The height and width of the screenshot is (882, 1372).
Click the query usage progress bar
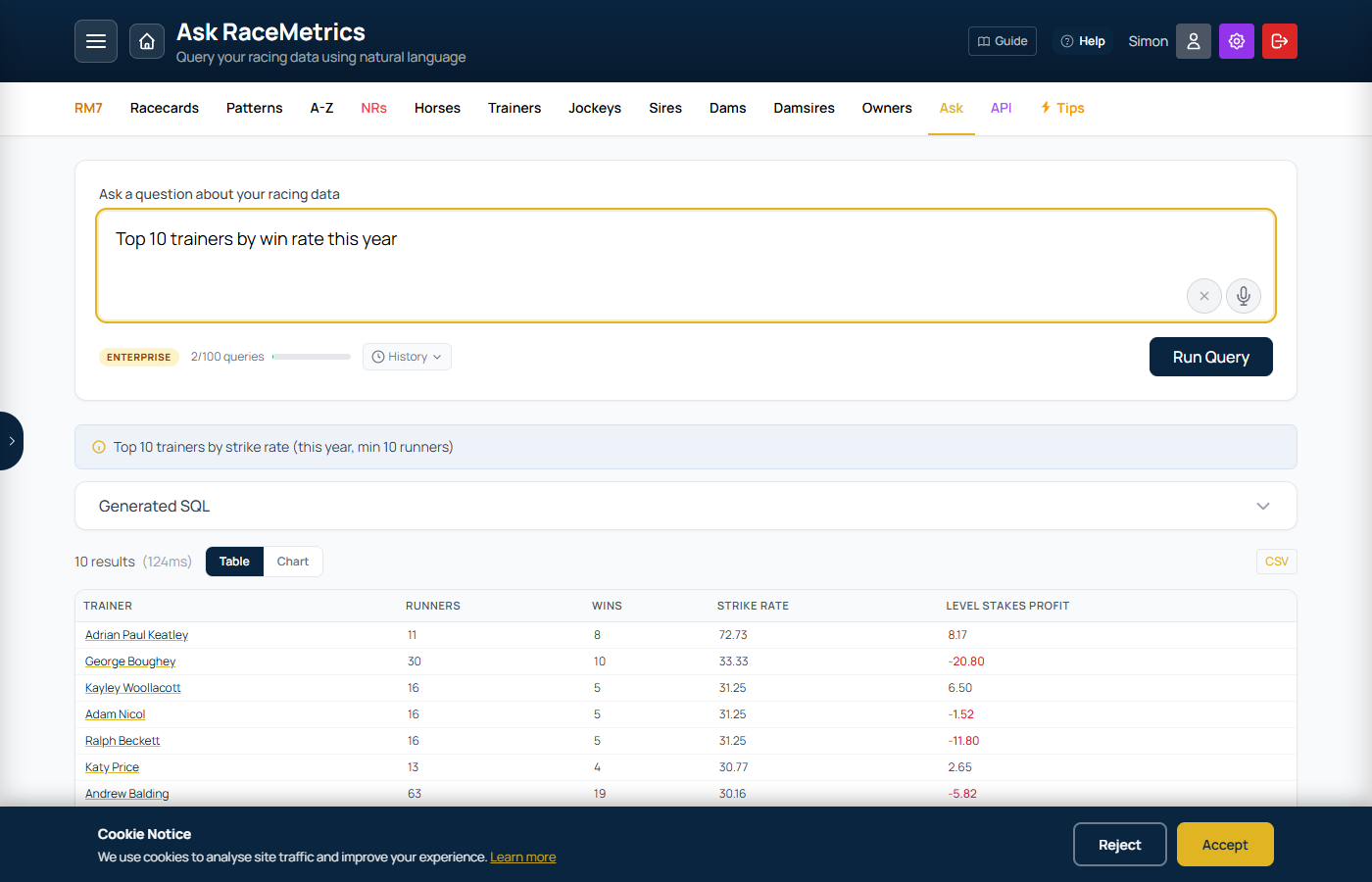coord(311,356)
